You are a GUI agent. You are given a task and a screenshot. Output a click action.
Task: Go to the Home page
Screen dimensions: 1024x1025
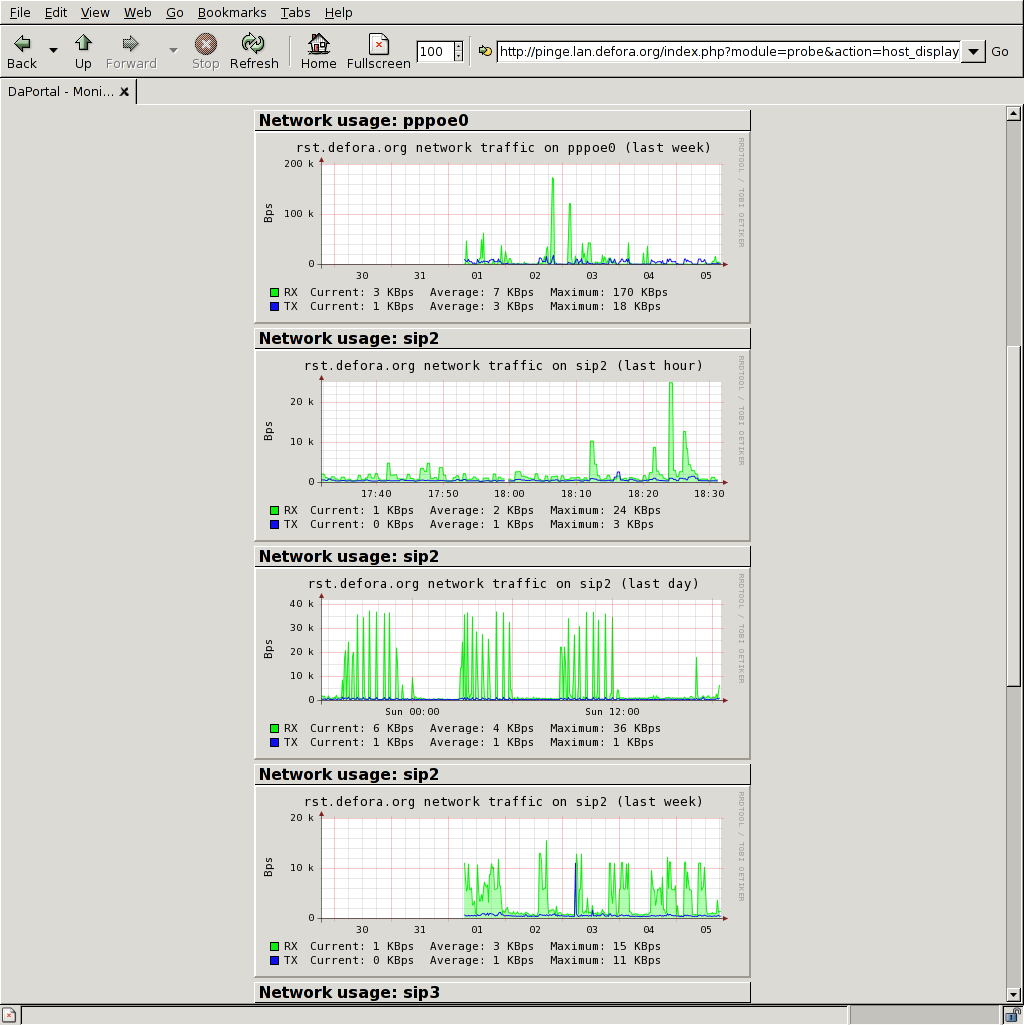318,44
